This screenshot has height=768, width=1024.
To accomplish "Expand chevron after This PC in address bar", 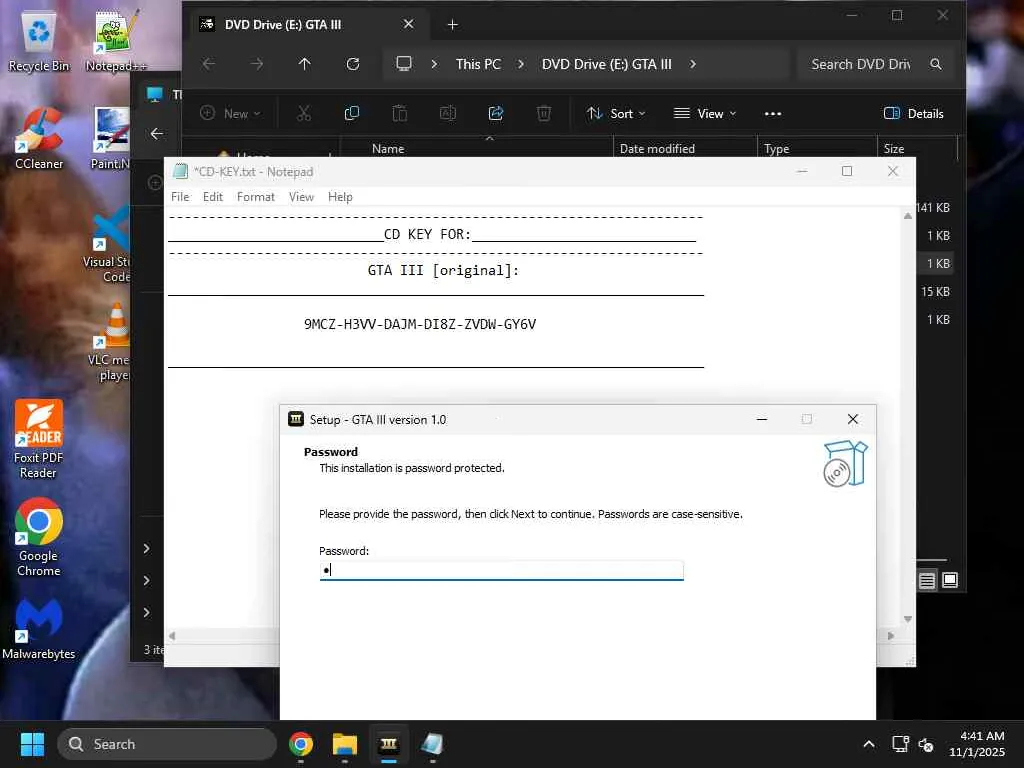I will pyautogui.click(x=520, y=64).
